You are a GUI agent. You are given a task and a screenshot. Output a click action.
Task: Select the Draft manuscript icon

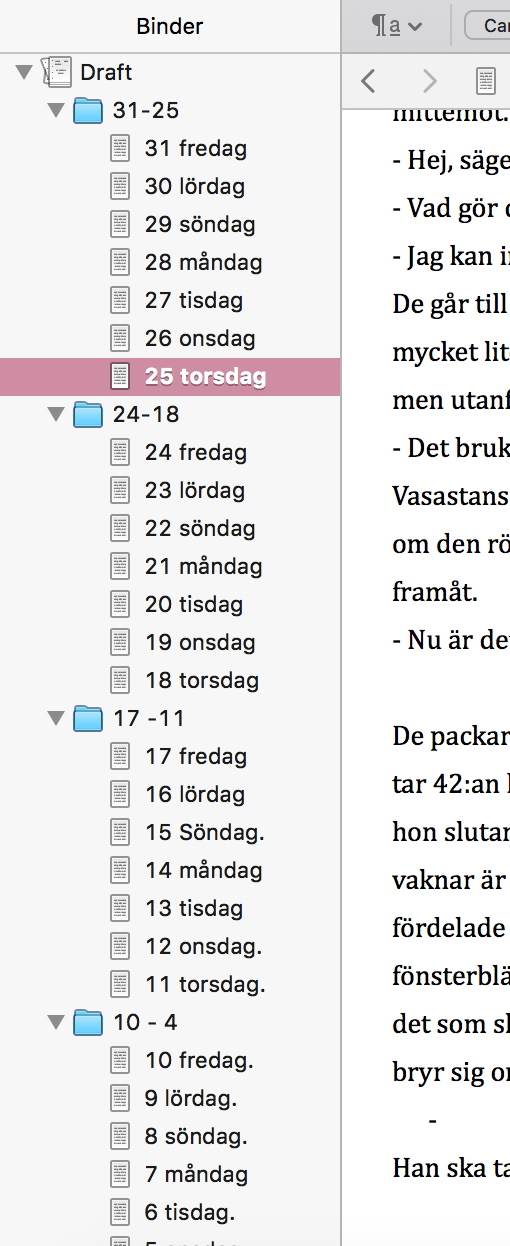pos(58,72)
